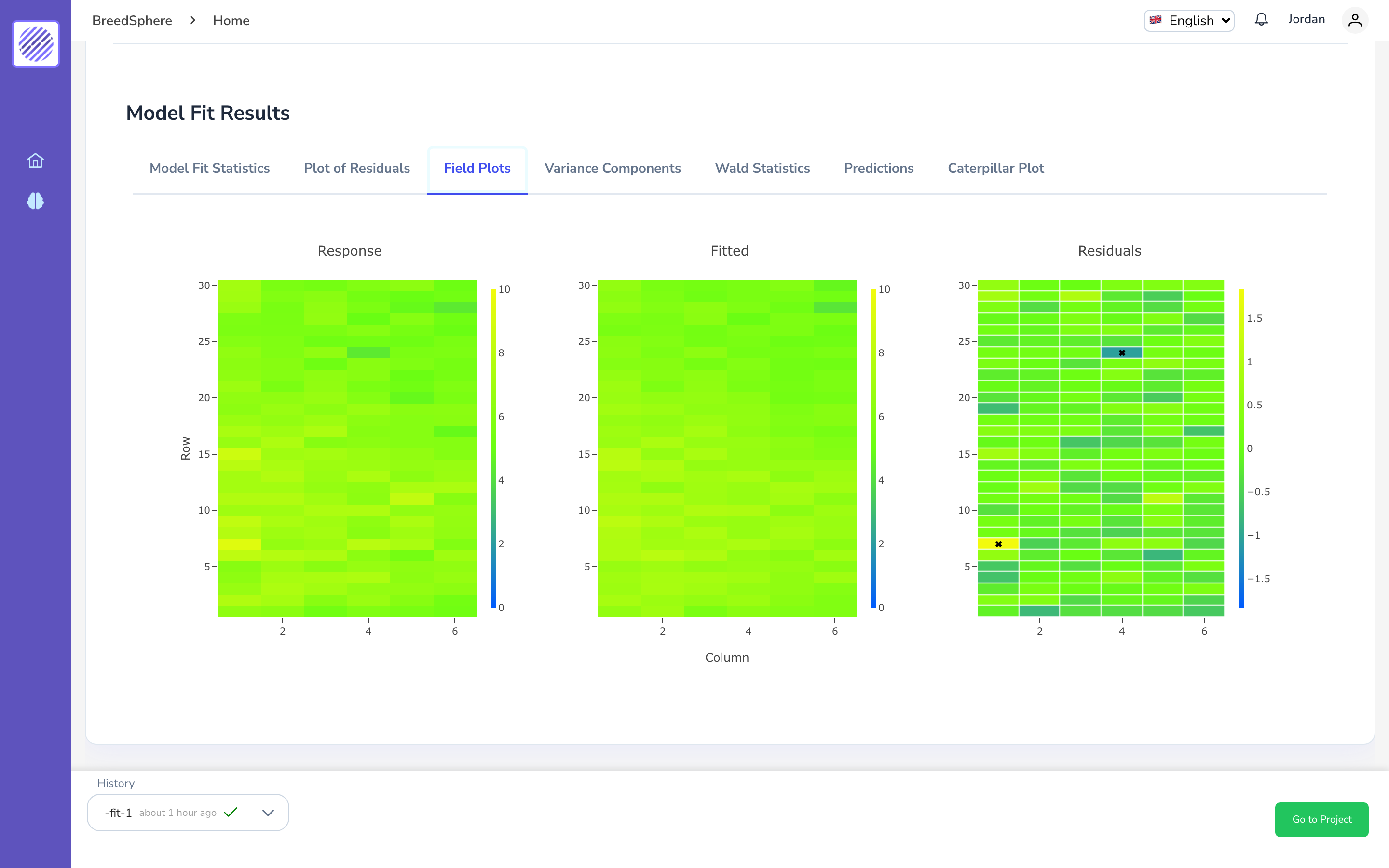Click the Residuals plot title

(1109, 251)
